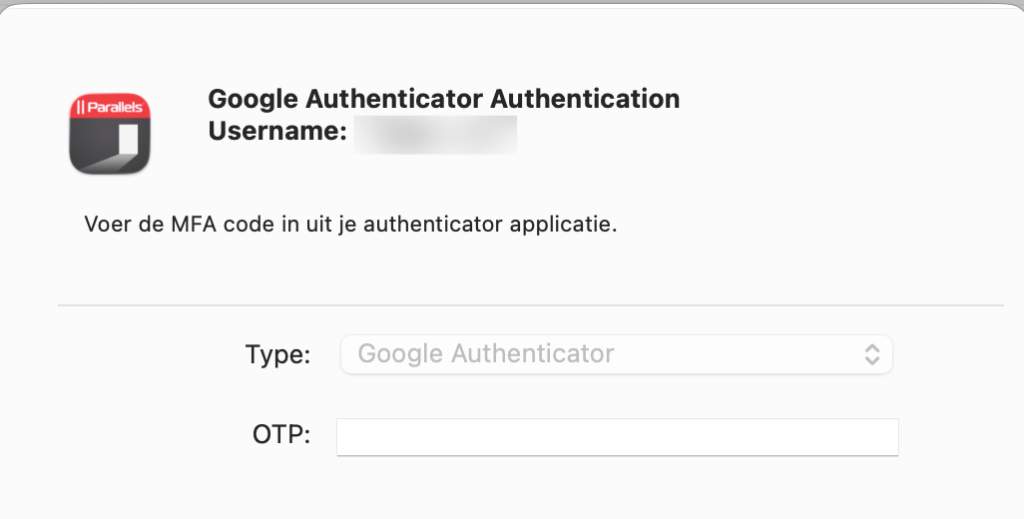Select Google Authenticator text in Type combo

click(486, 354)
